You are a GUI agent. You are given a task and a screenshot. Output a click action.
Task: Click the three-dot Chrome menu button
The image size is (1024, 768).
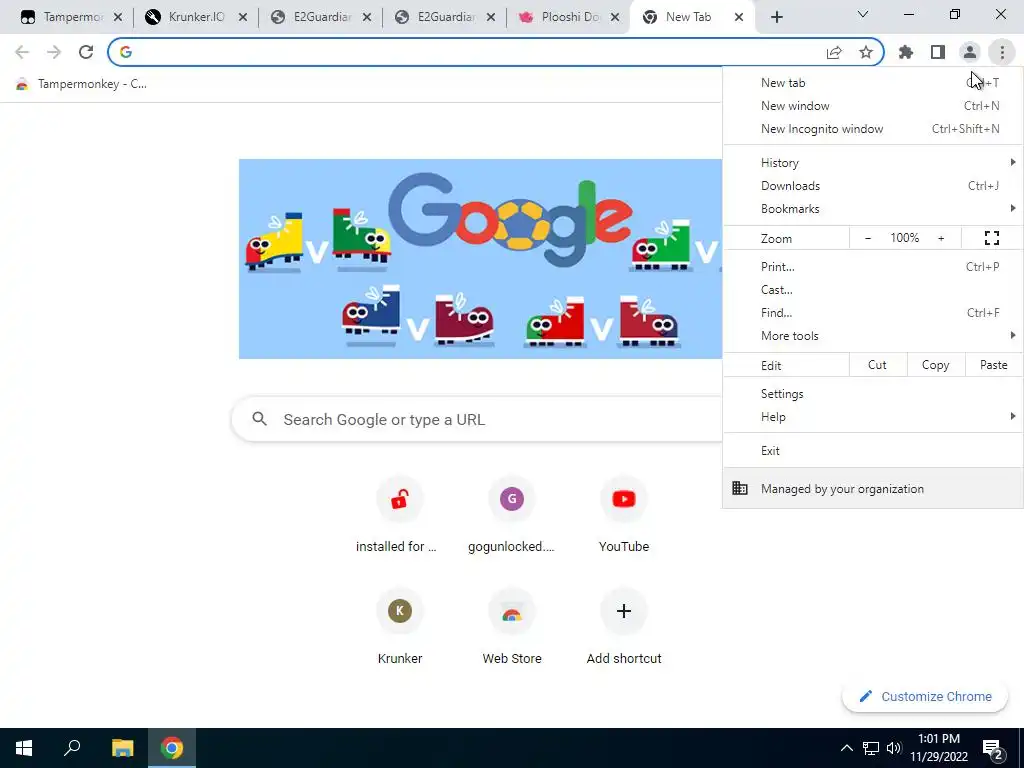point(1002,52)
